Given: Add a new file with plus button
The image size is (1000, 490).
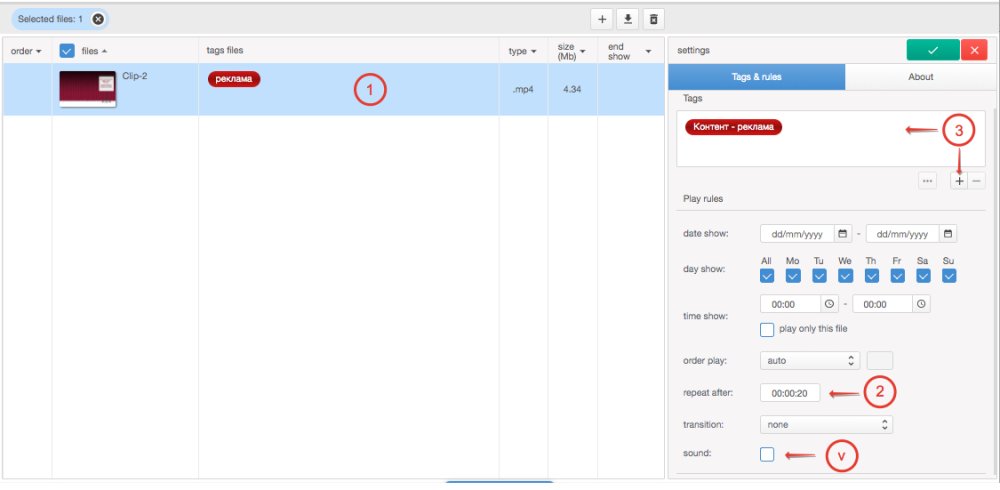Looking at the screenshot, I should [601, 19].
